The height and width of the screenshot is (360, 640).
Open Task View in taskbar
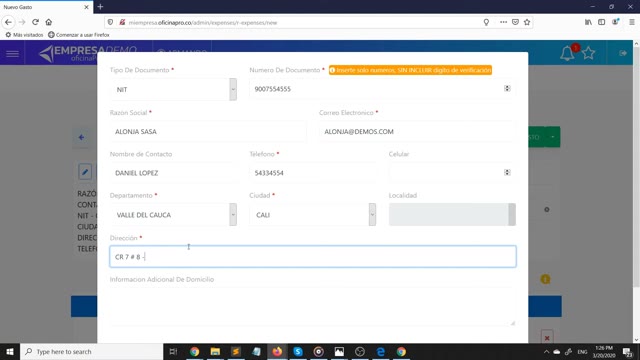coord(173,351)
